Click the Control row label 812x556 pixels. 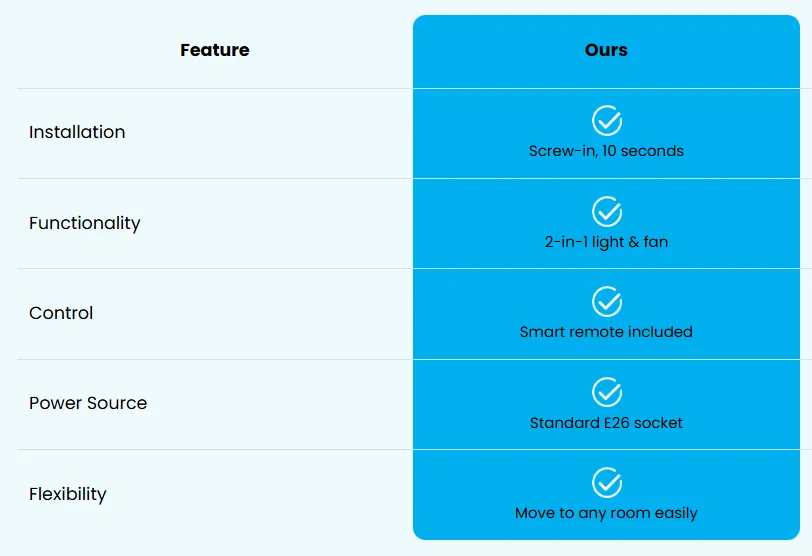click(x=61, y=313)
